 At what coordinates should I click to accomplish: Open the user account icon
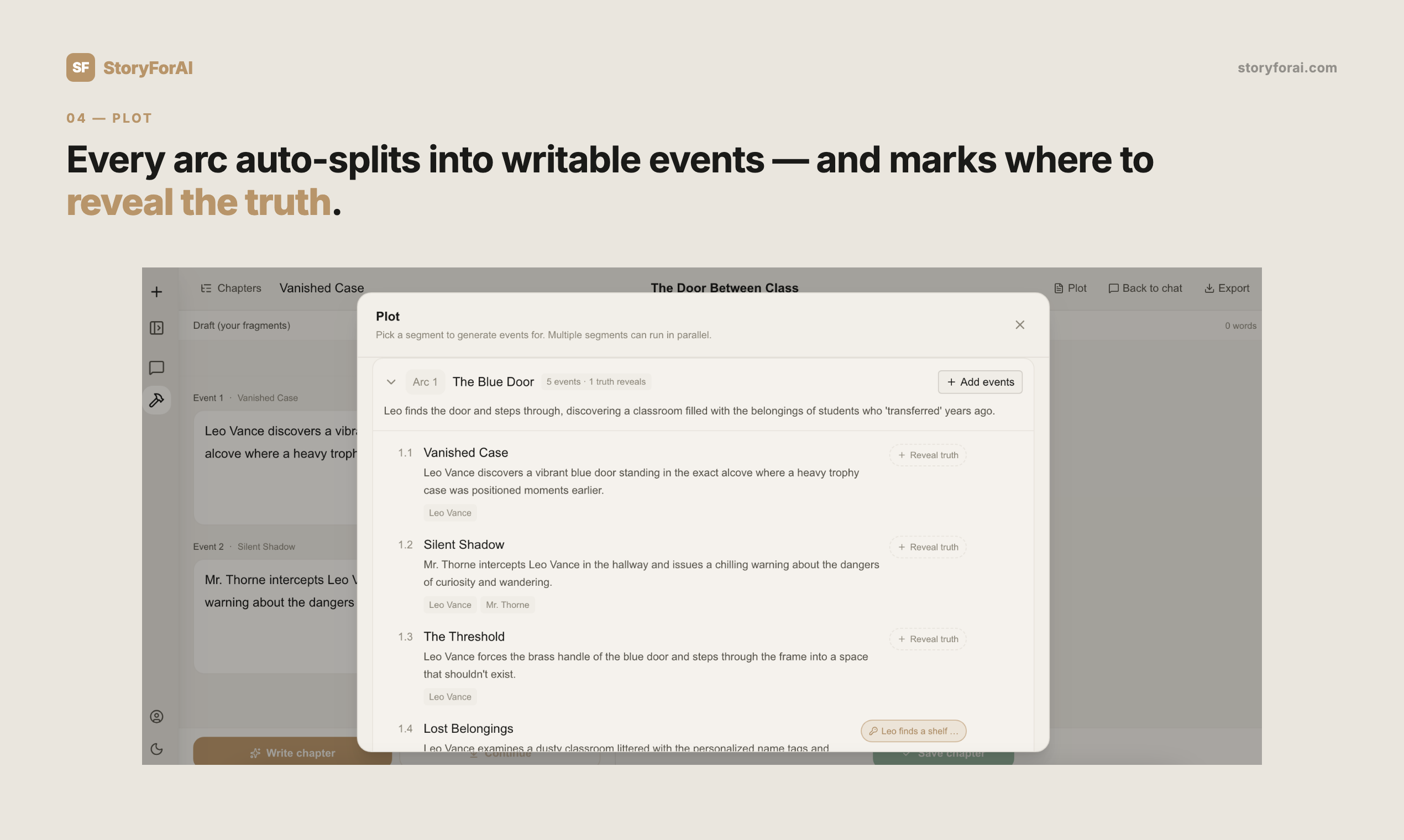click(x=157, y=717)
